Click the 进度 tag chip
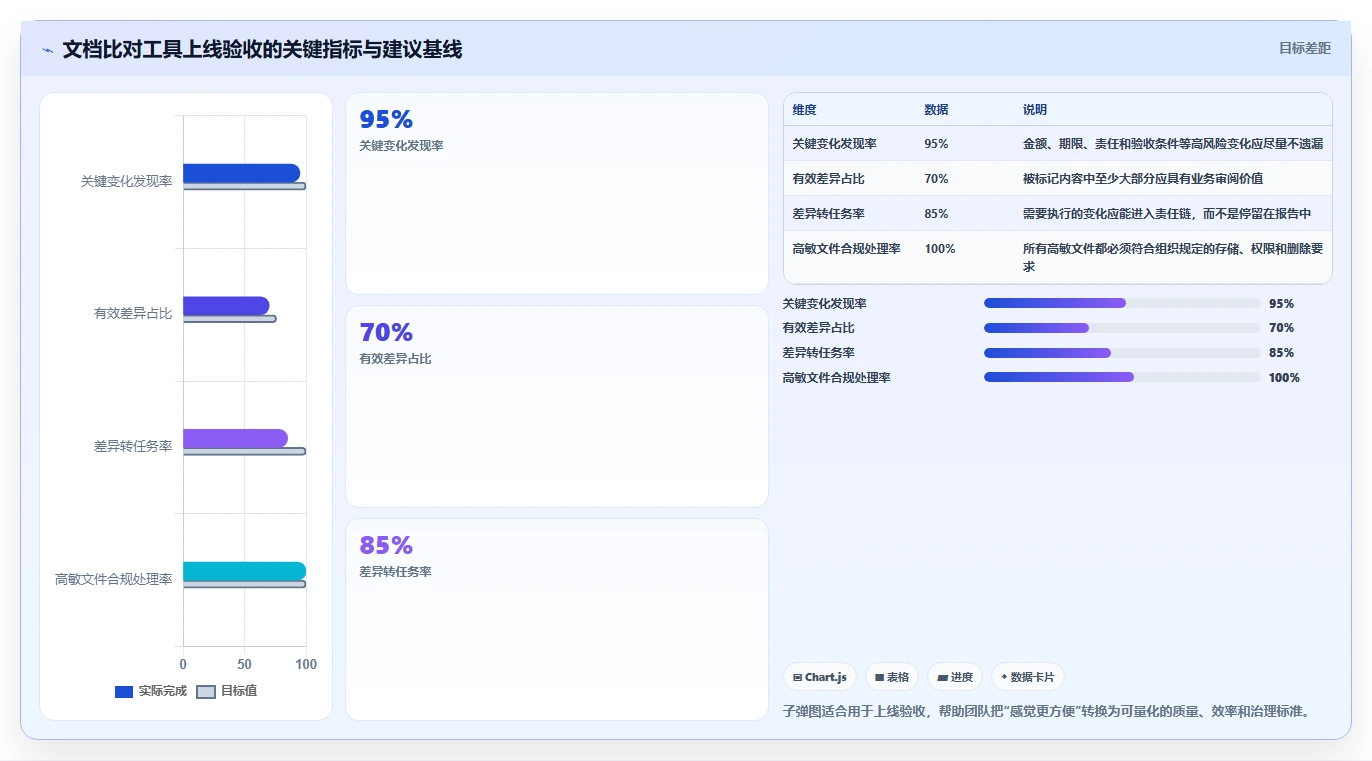This screenshot has width=1372, height=761. point(955,677)
